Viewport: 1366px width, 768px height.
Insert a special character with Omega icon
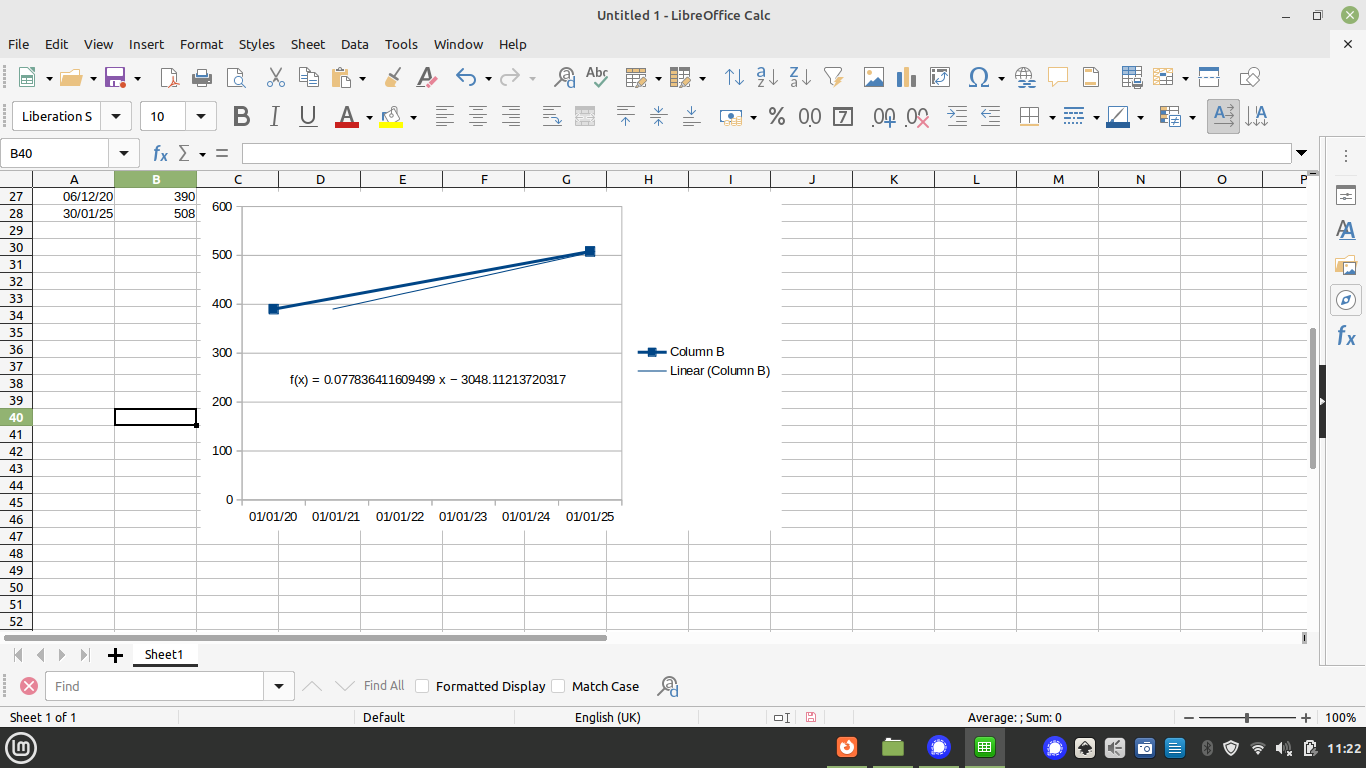(x=979, y=78)
